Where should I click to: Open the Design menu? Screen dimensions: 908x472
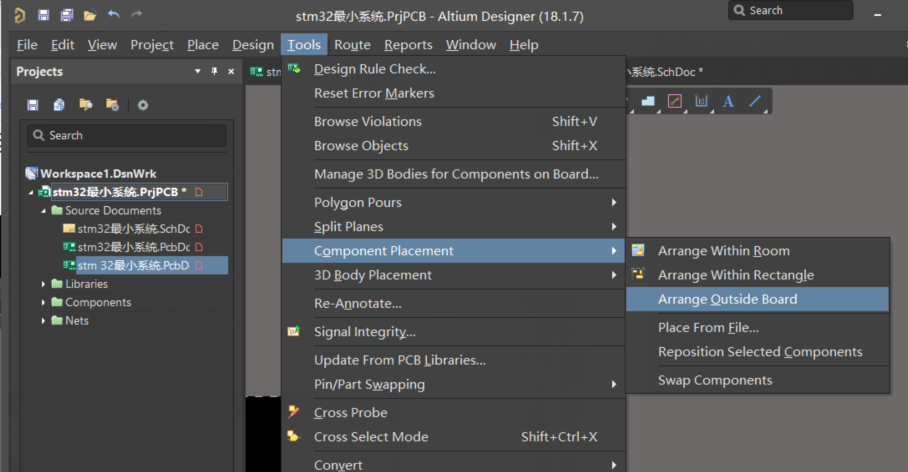coord(253,45)
